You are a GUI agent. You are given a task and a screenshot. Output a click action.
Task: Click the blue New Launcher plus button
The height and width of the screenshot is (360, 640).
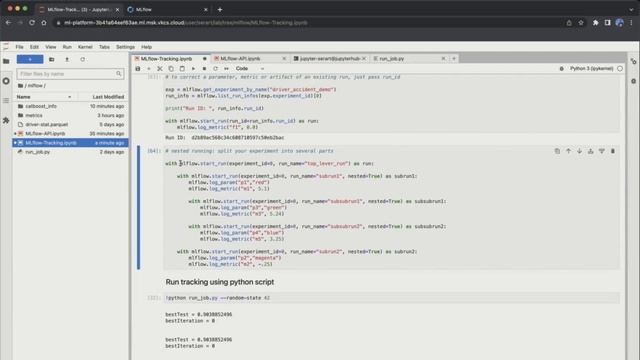(30, 60)
